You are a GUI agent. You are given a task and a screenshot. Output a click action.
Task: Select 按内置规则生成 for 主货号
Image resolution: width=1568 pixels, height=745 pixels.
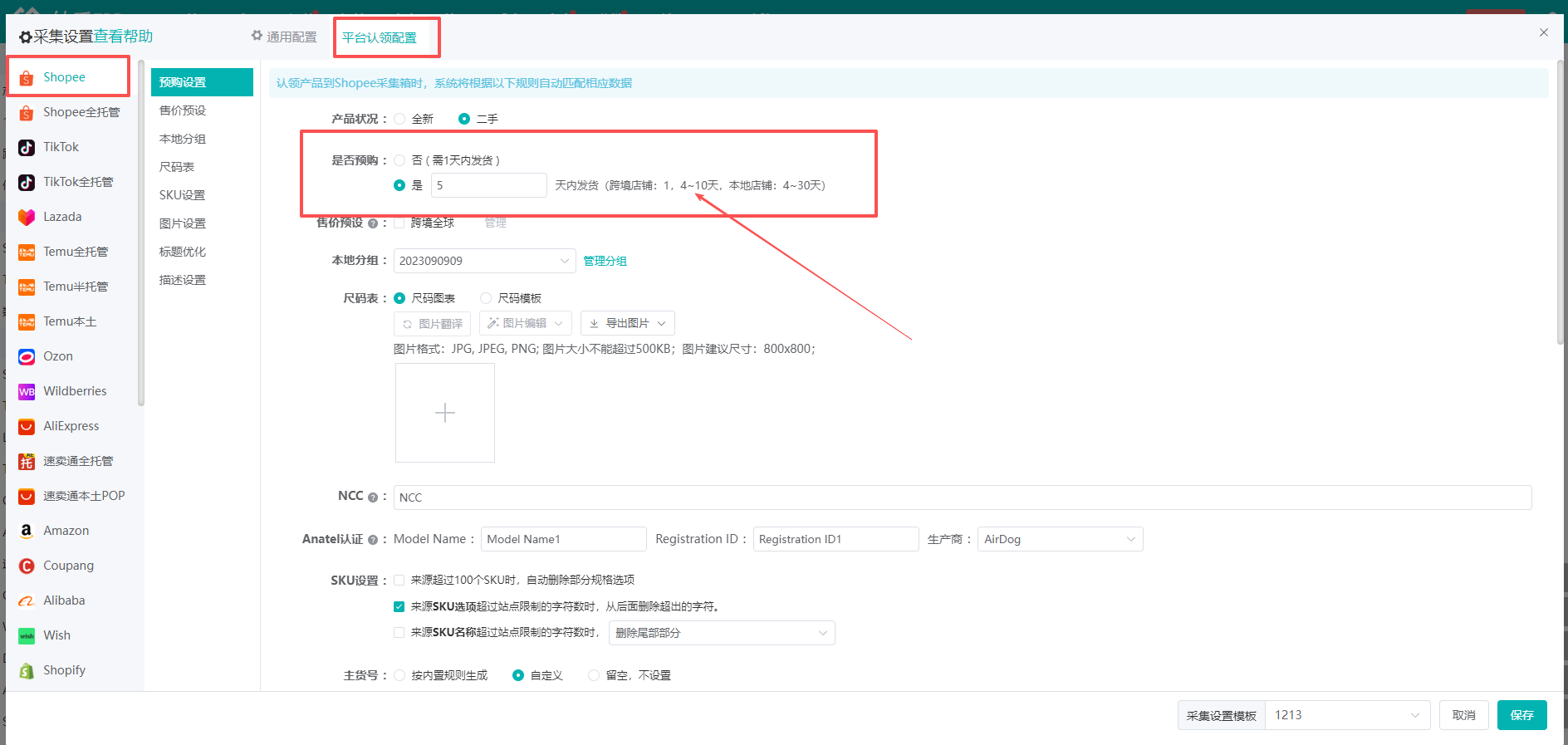pos(399,675)
